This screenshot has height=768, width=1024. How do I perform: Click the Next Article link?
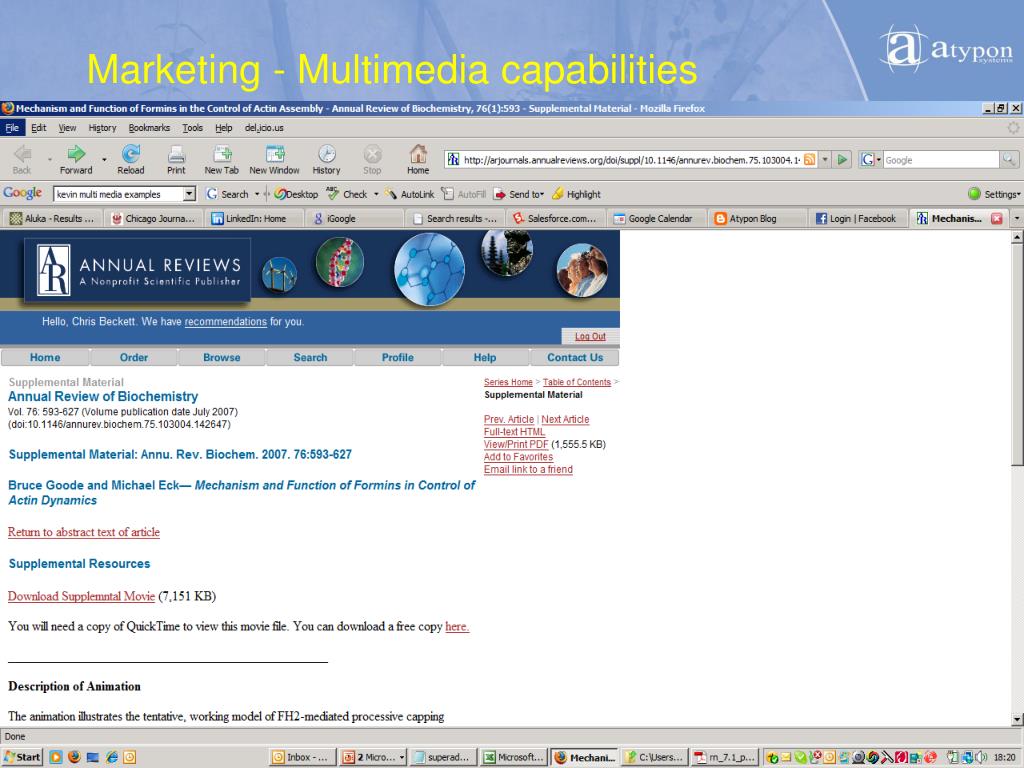[x=565, y=419]
